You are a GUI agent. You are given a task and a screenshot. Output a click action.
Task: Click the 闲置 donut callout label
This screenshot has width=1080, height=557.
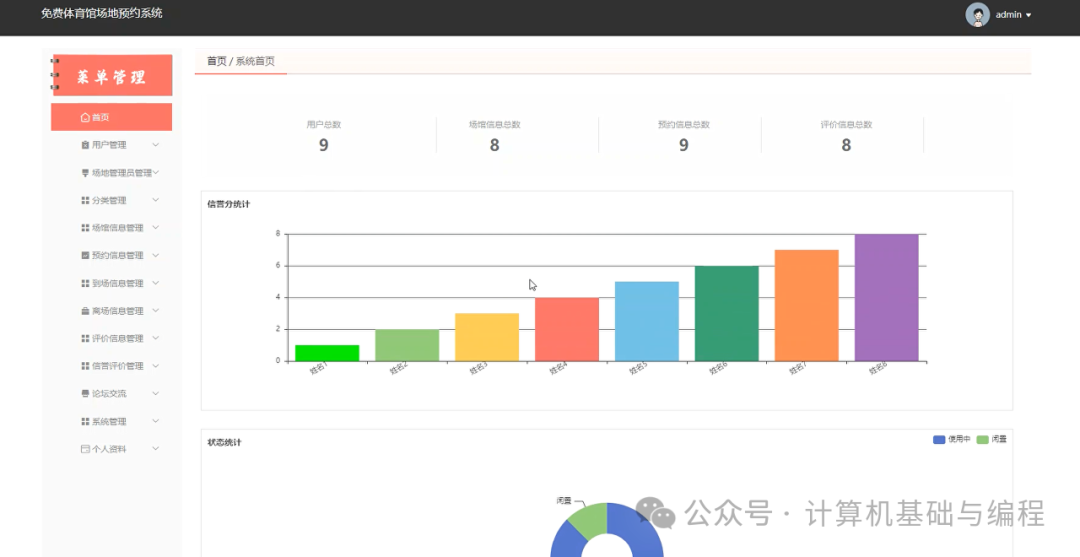(x=564, y=501)
